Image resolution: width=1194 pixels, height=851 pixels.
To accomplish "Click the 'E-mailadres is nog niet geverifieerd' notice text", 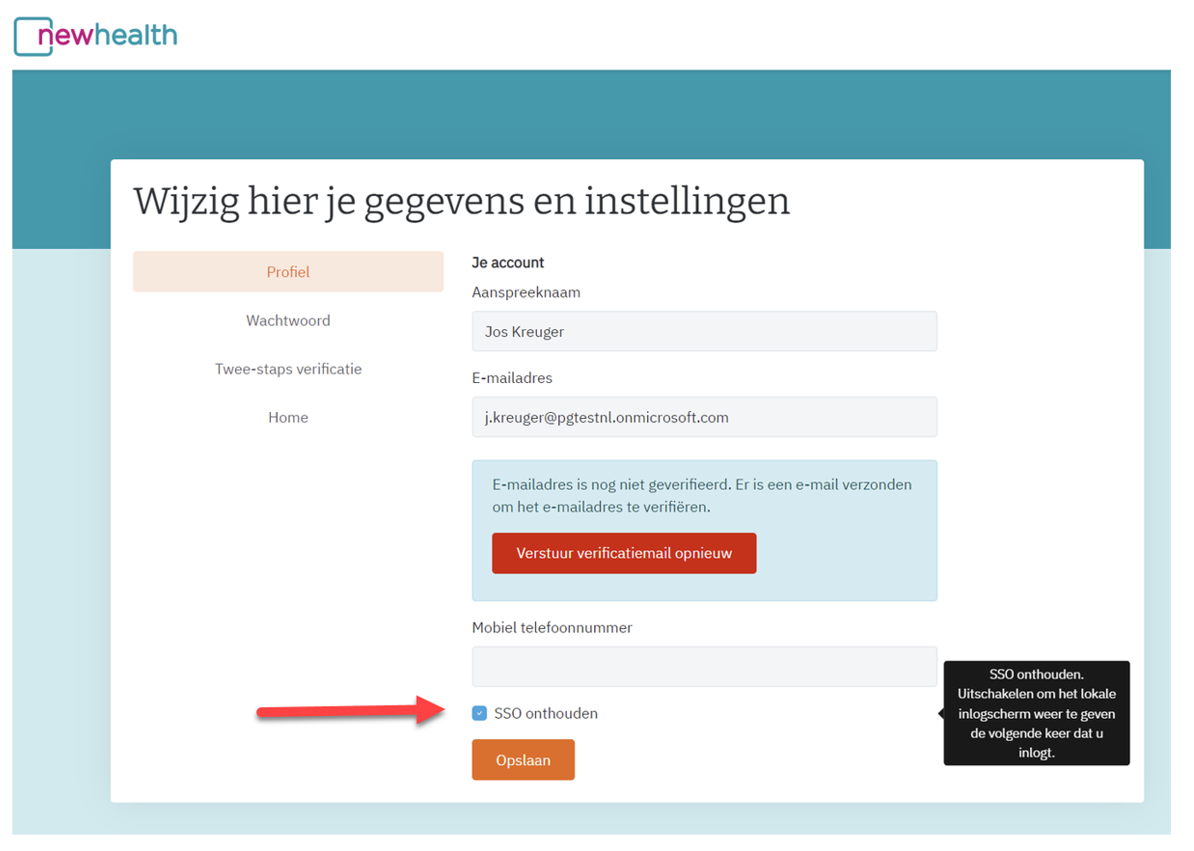I will (x=701, y=496).
